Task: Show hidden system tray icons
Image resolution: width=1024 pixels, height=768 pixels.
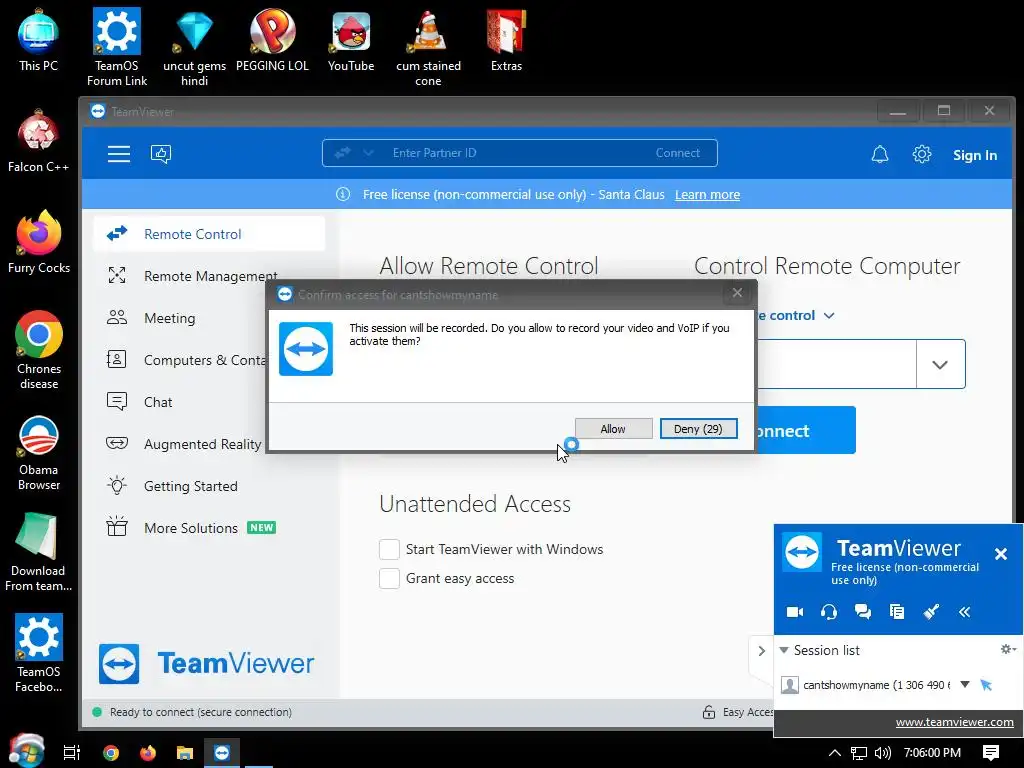Action: 835,753
